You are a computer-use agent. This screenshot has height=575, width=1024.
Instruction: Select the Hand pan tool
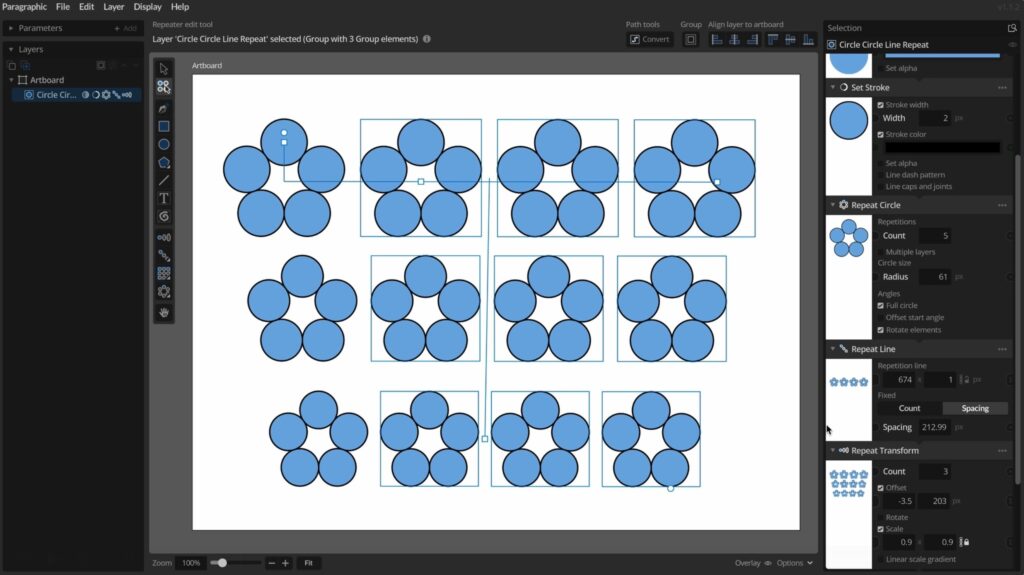pyautogui.click(x=164, y=312)
